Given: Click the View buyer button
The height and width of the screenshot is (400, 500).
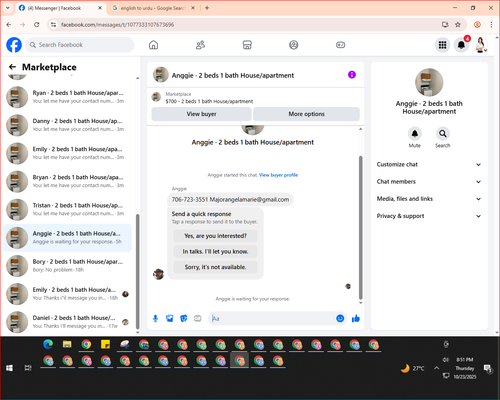Looking at the screenshot, I should [x=201, y=114].
